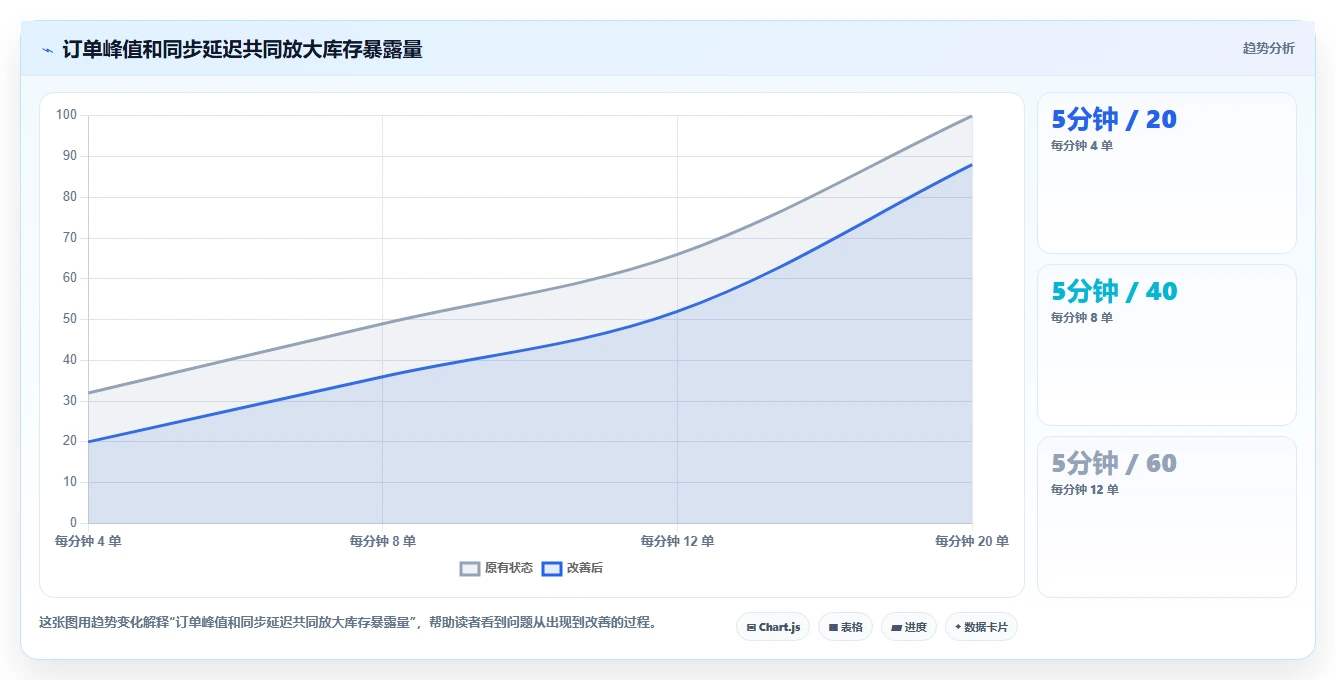Click the x-axis label 每分钟 20 单

click(972, 541)
